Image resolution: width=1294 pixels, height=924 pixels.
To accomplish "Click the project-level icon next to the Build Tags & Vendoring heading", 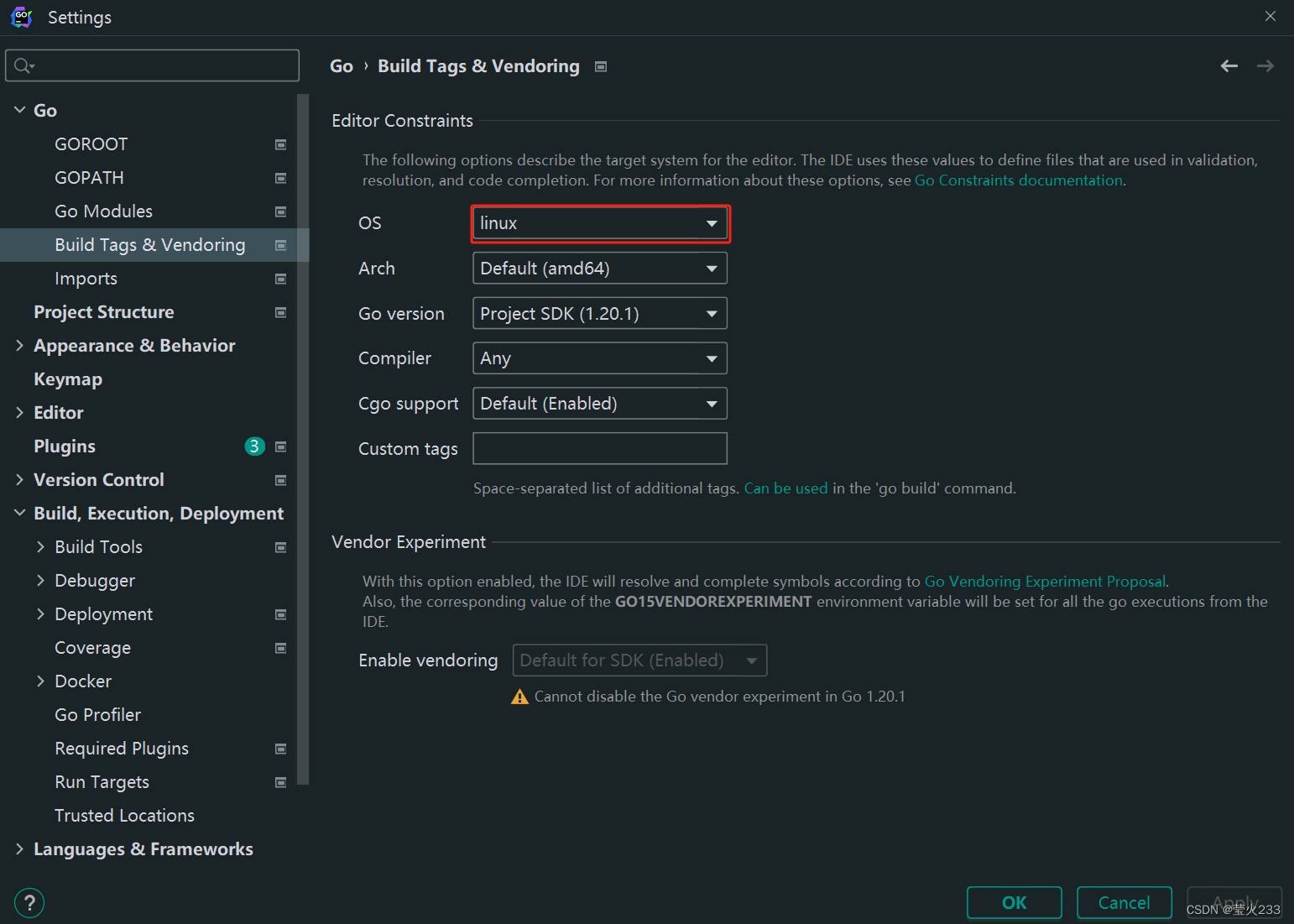I will coord(601,66).
